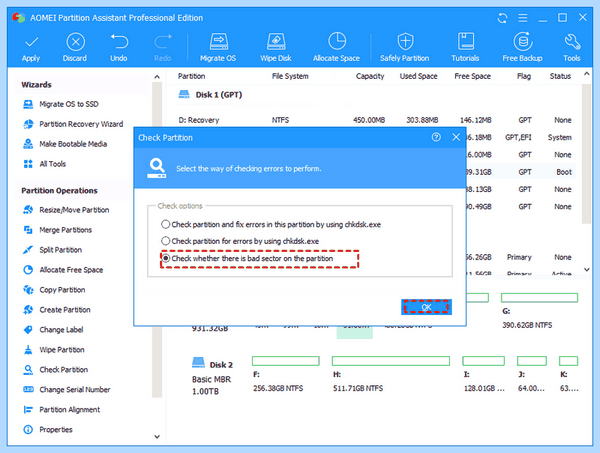The width and height of the screenshot is (600, 453).
Task: Sort by File System column header
Action: click(x=290, y=76)
